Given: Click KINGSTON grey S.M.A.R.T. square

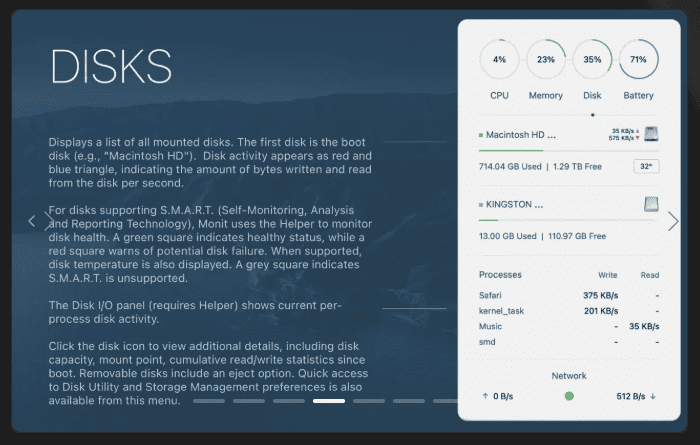Looking at the screenshot, I should 481,205.
